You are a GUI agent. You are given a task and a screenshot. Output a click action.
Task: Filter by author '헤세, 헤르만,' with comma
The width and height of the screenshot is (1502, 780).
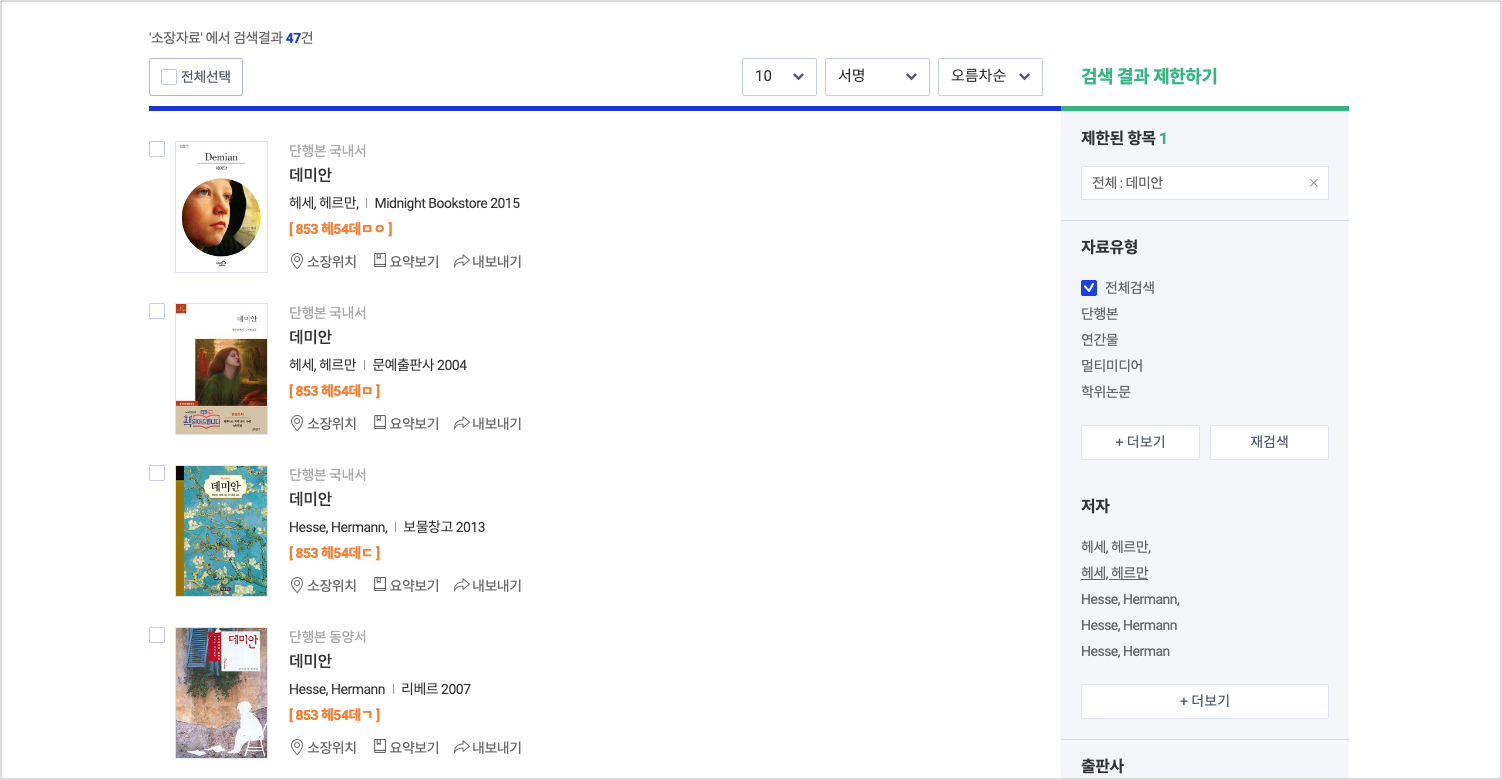point(1116,547)
